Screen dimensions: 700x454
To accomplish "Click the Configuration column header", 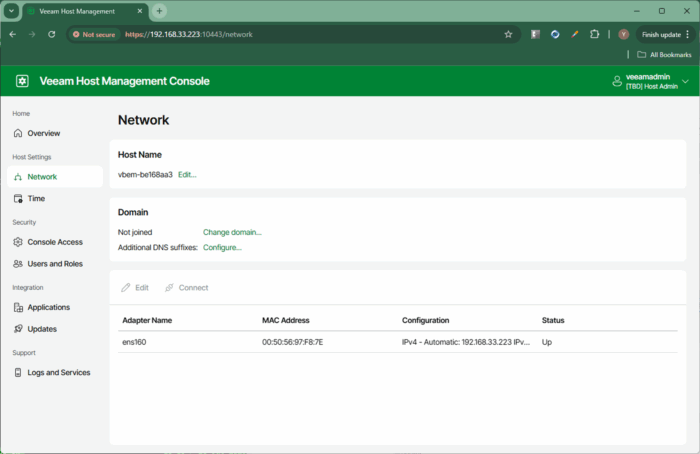I will tap(425, 320).
